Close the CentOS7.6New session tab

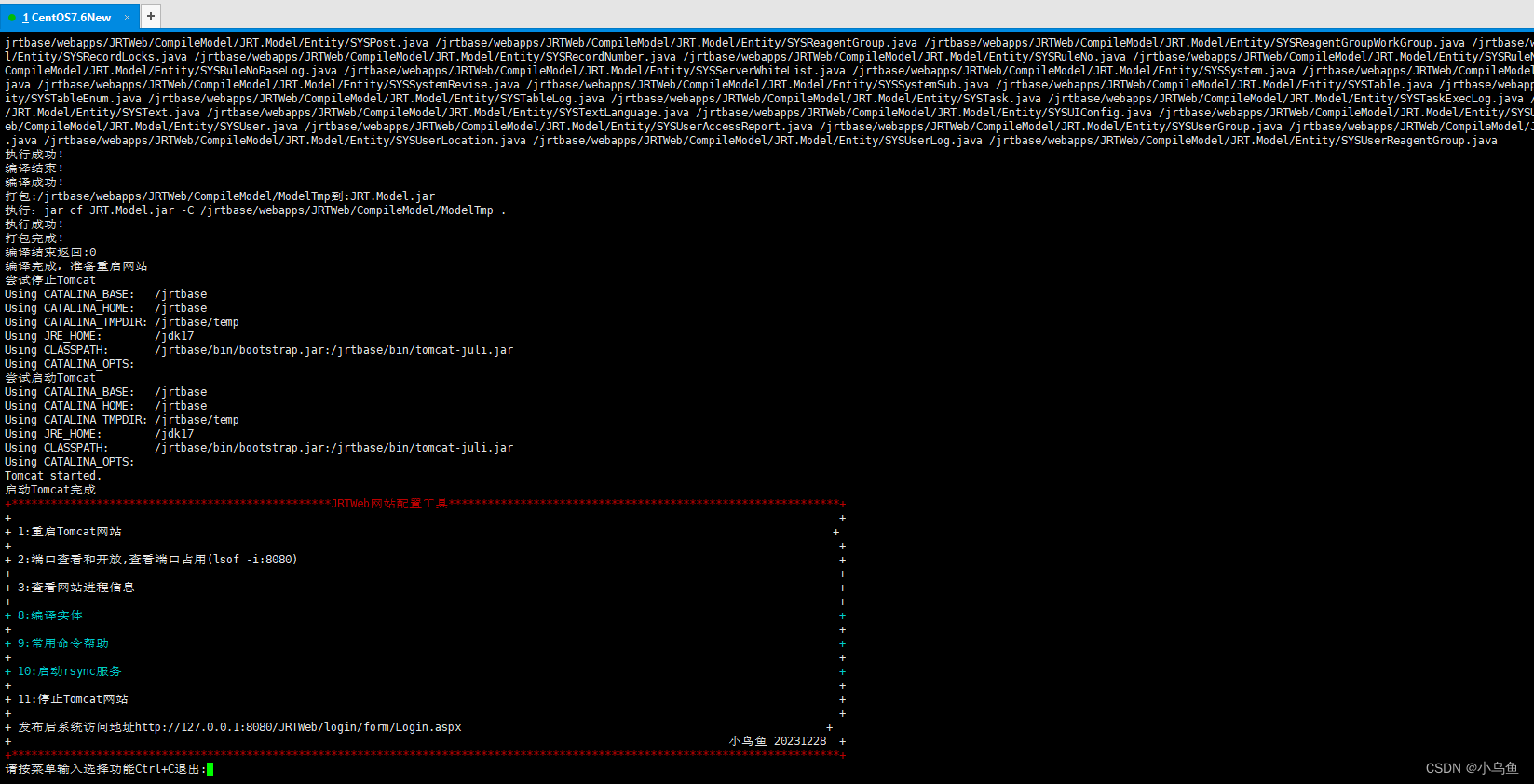pos(128,17)
